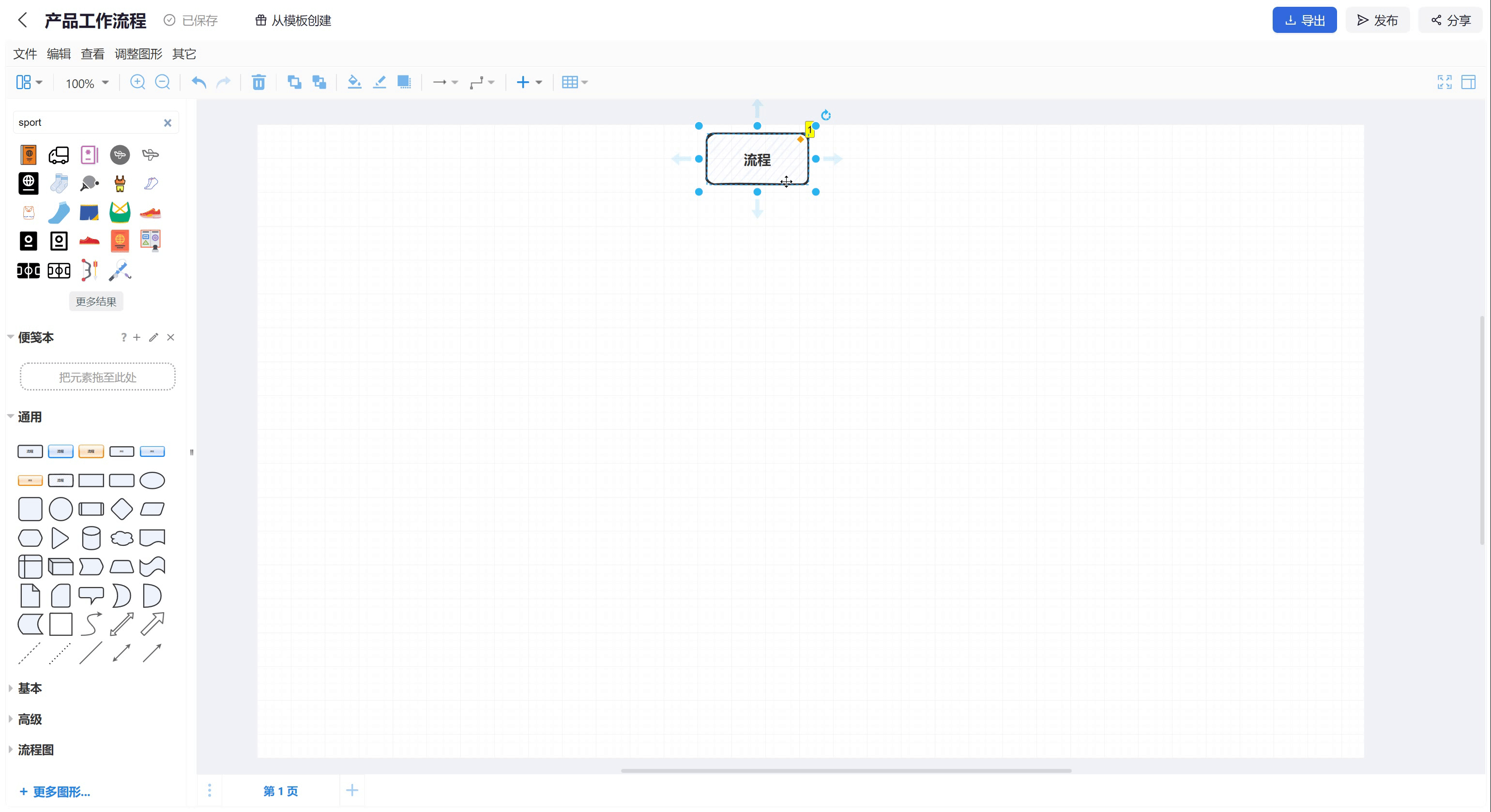1491x812 pixels.
Task: Click the zoom out magnifier icon
Action: pyautogui.click(x=163, y=82)
